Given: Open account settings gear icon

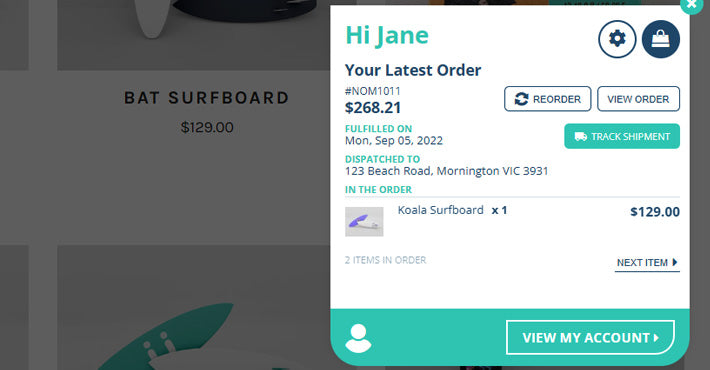Looking at the screenshot, I should (617, 39).
